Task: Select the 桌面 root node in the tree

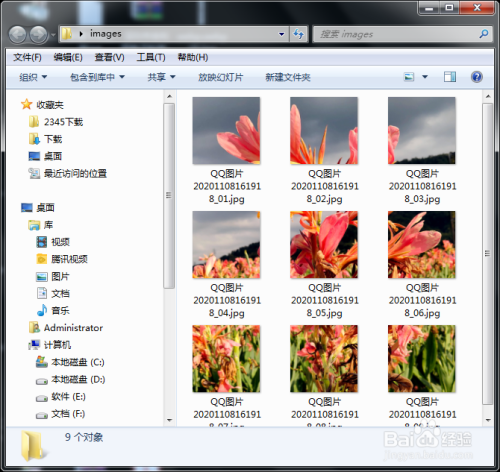Action: click(x=38, y=208)
